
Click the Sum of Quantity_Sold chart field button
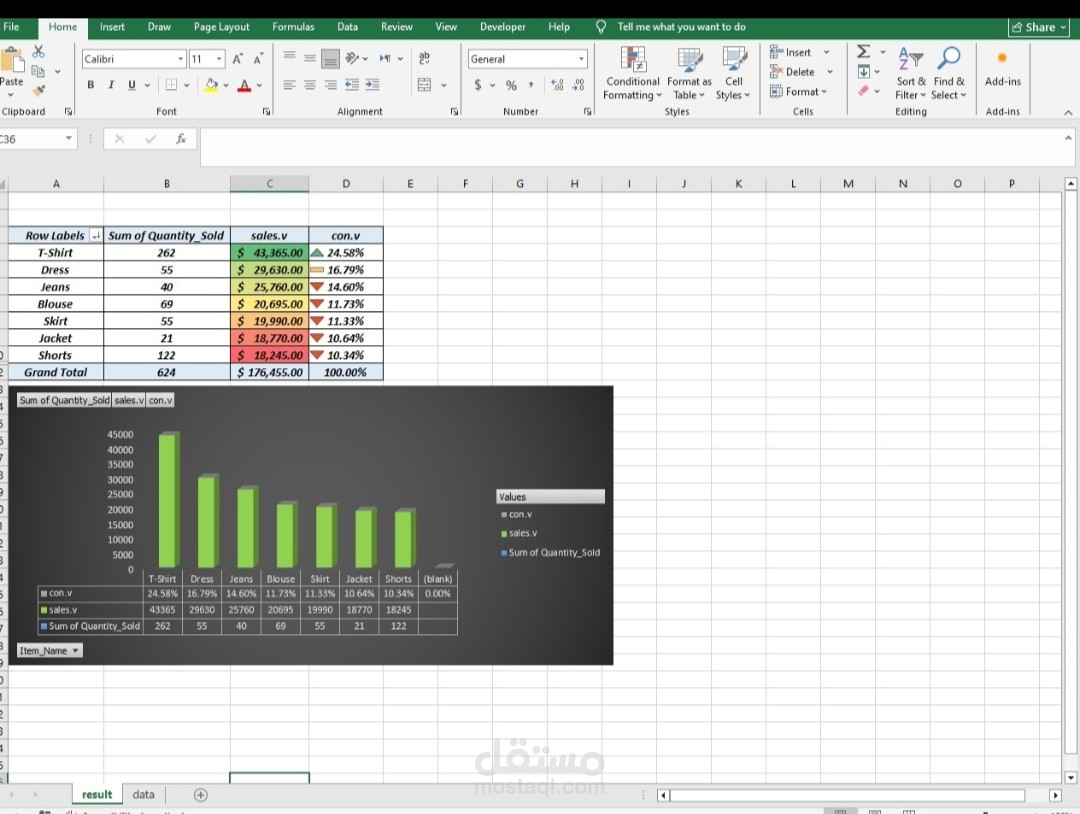tap(64, 400)
